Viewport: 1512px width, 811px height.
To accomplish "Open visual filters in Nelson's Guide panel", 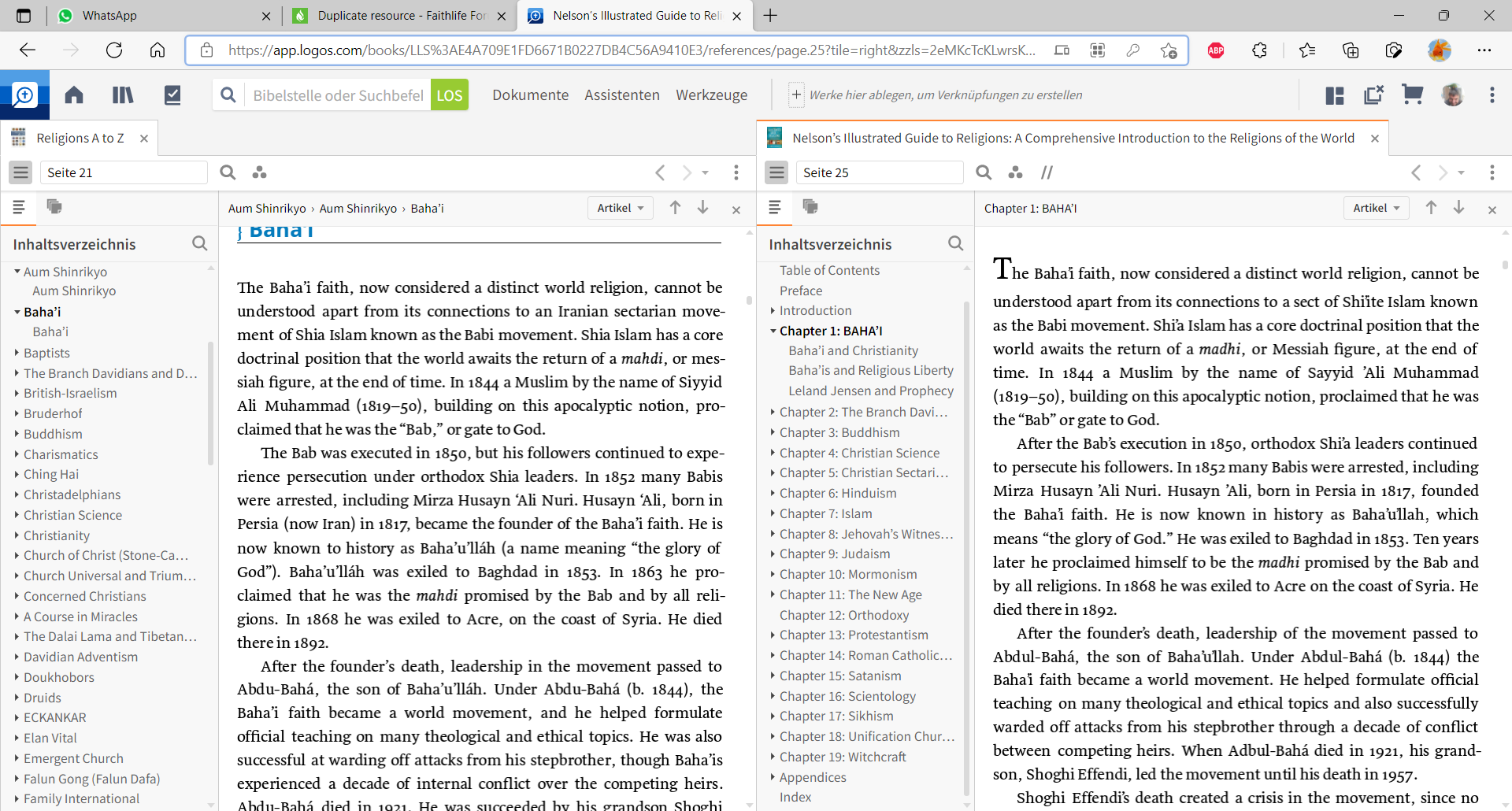I will (x=1015, y=172).
